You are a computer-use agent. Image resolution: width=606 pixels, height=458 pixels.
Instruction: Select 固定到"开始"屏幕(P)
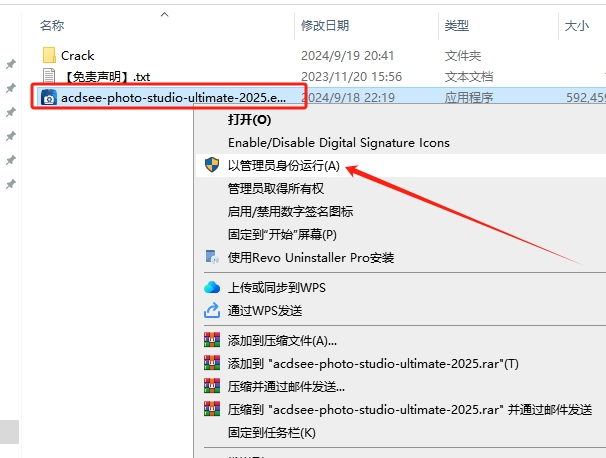pyautogui.click(x=282, y=235)
